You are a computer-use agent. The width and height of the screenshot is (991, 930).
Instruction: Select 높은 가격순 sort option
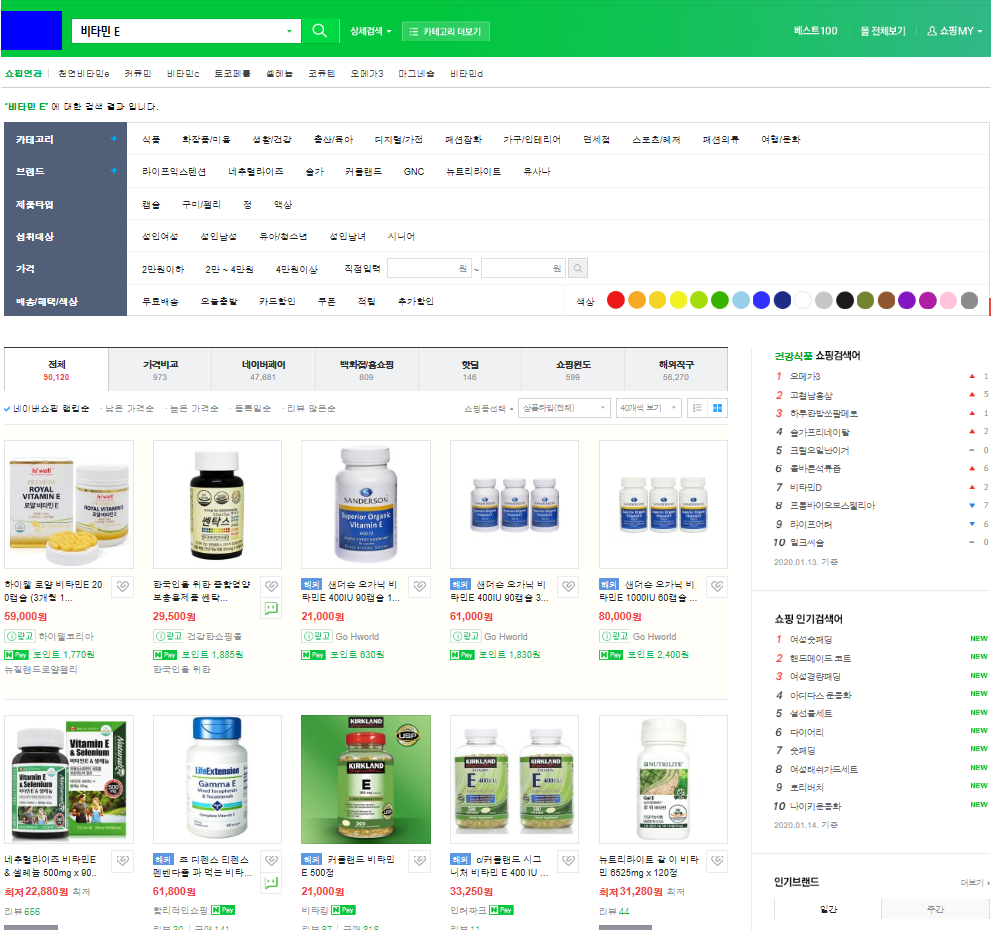coord(194,408)
